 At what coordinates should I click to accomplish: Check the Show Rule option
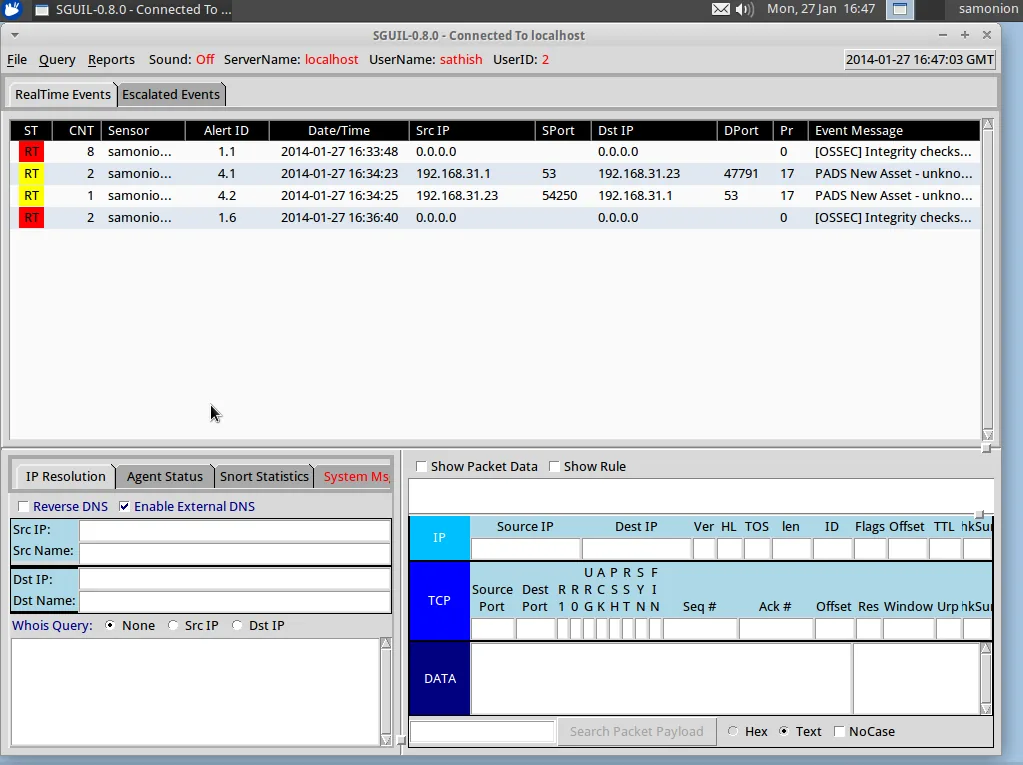[x=554, y=467]
